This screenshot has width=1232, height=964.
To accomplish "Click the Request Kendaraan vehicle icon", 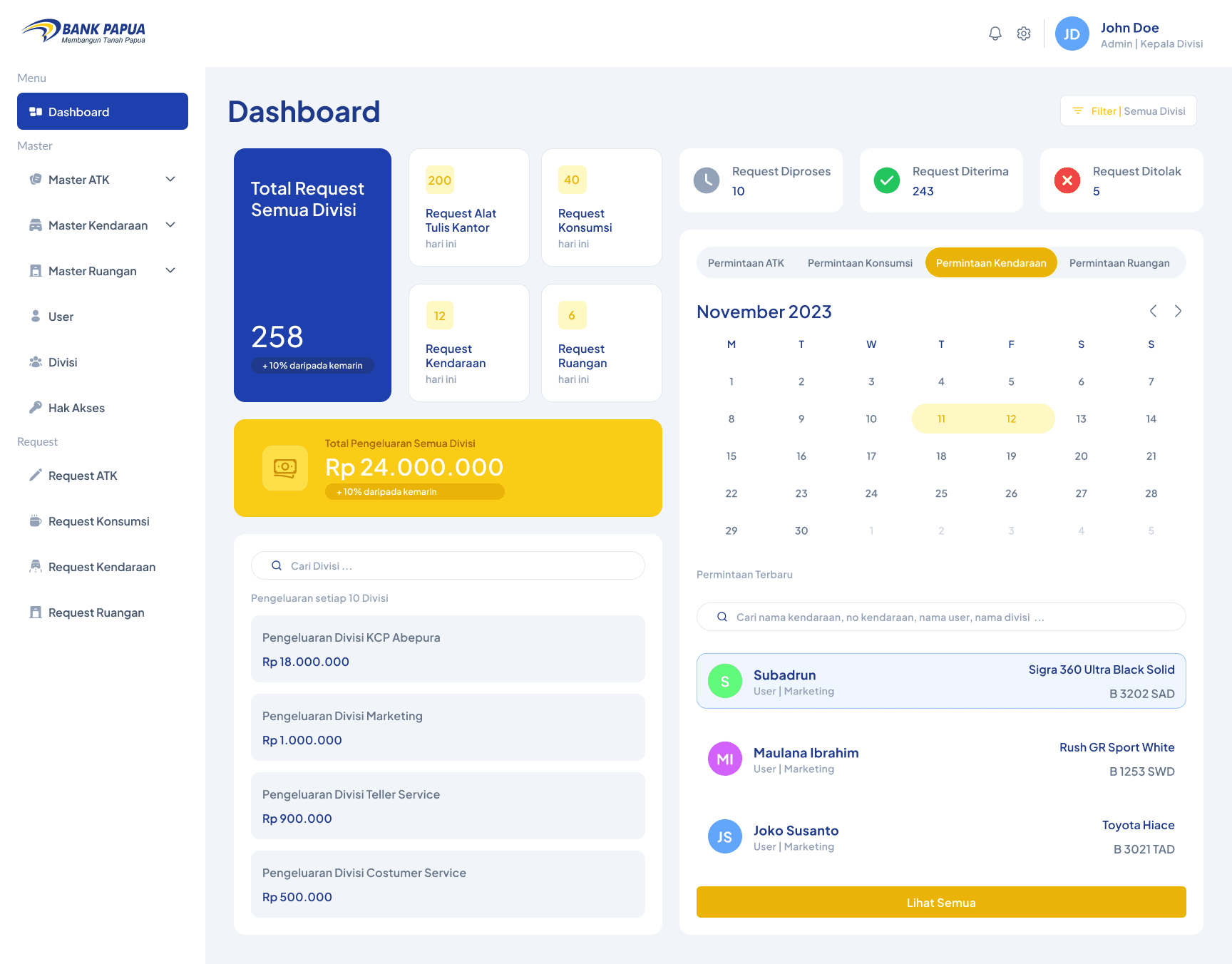I will tap(36, 566).
